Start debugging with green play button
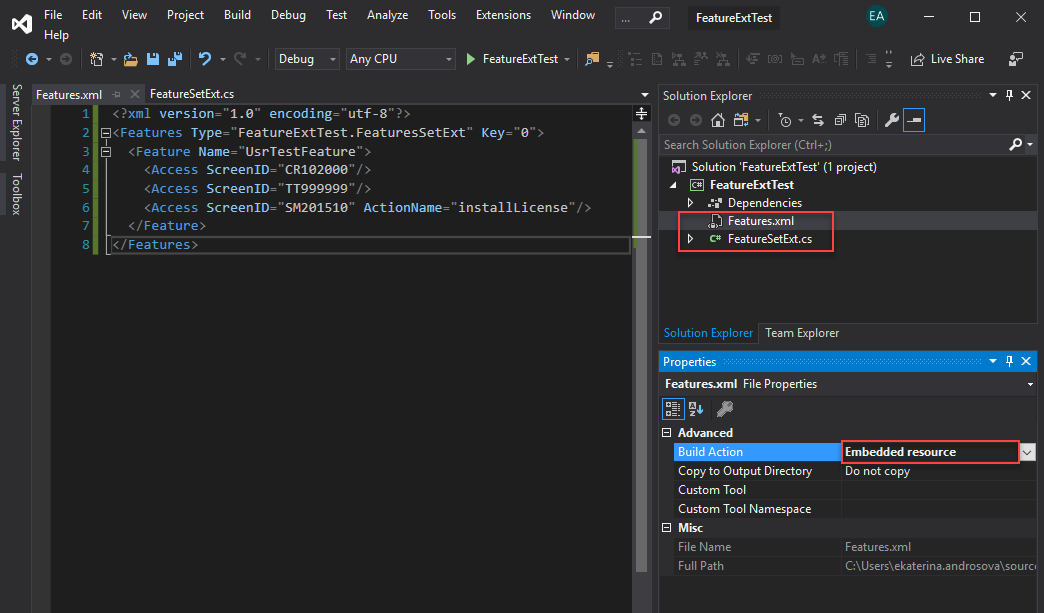The width and height of the screenshot is (1044, 613). pyautogui.click(x=471, y=59)
